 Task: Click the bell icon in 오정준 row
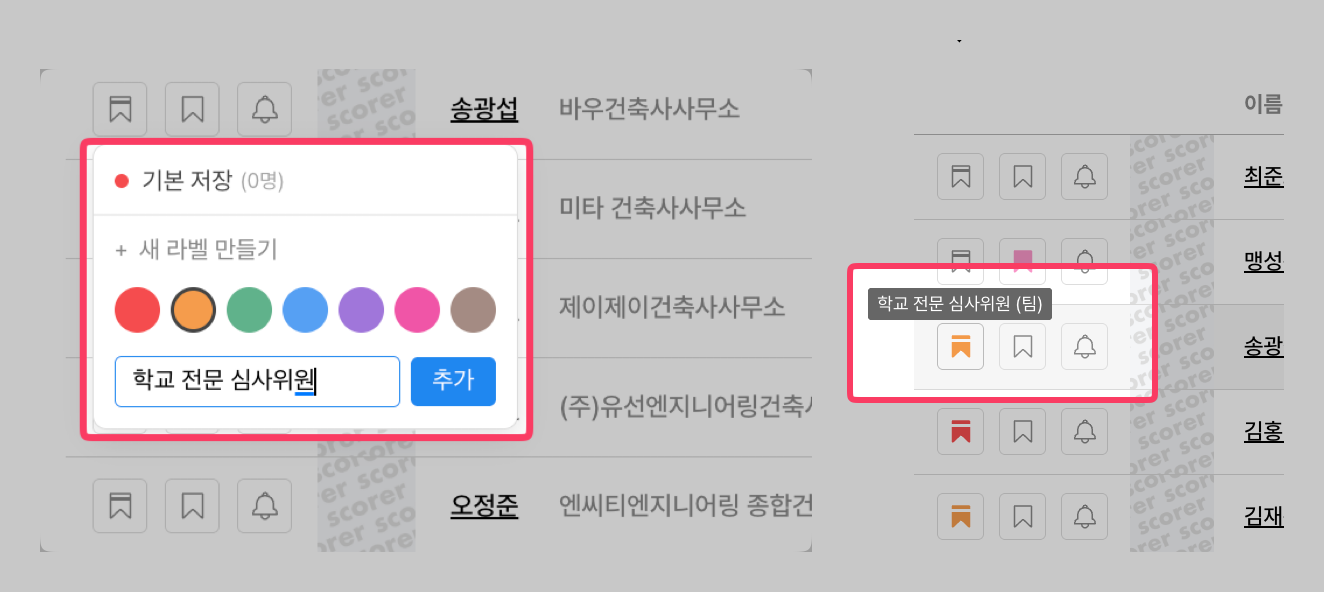[264, 505]
